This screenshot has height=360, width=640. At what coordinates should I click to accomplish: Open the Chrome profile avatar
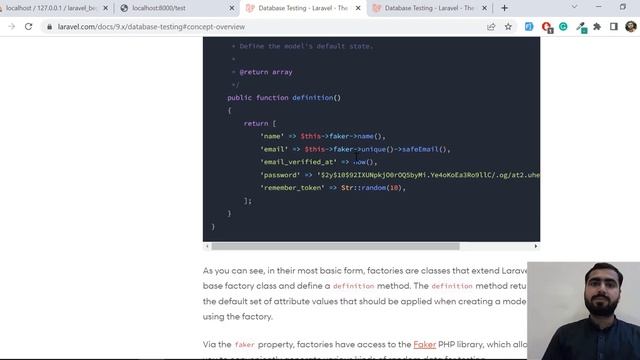click(631, 27)
